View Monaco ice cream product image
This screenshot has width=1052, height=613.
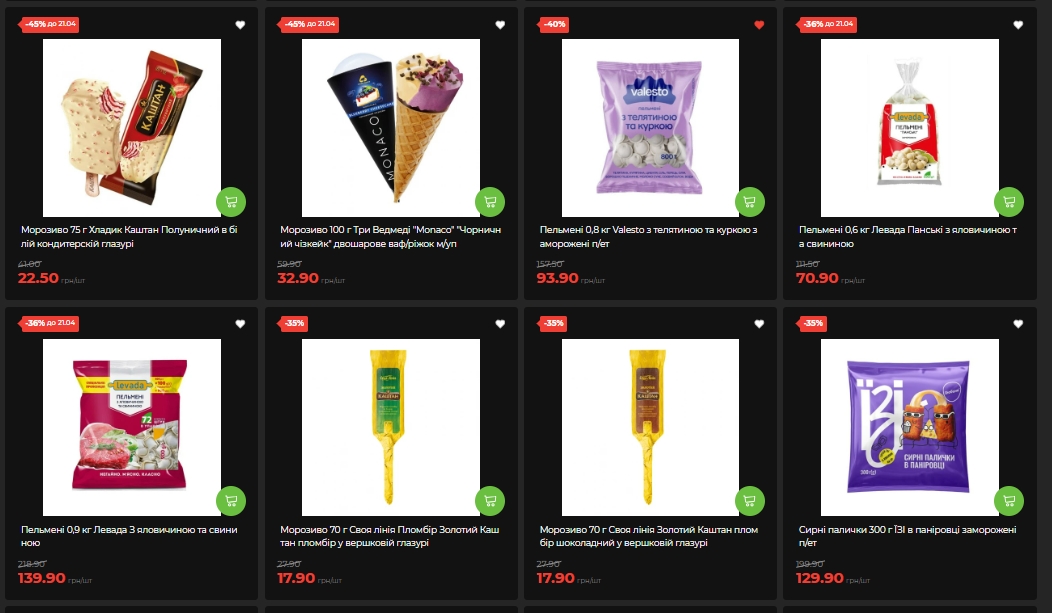(390, 127)
